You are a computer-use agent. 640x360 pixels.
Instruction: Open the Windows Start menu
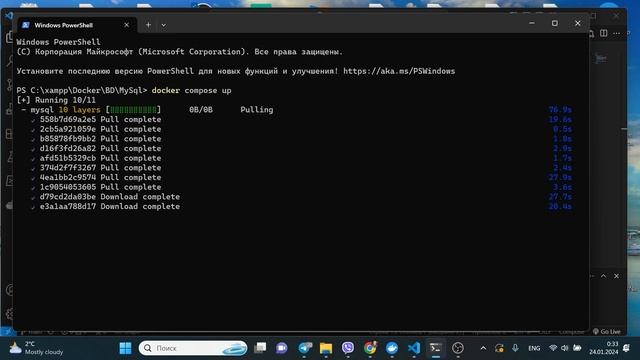125,348
